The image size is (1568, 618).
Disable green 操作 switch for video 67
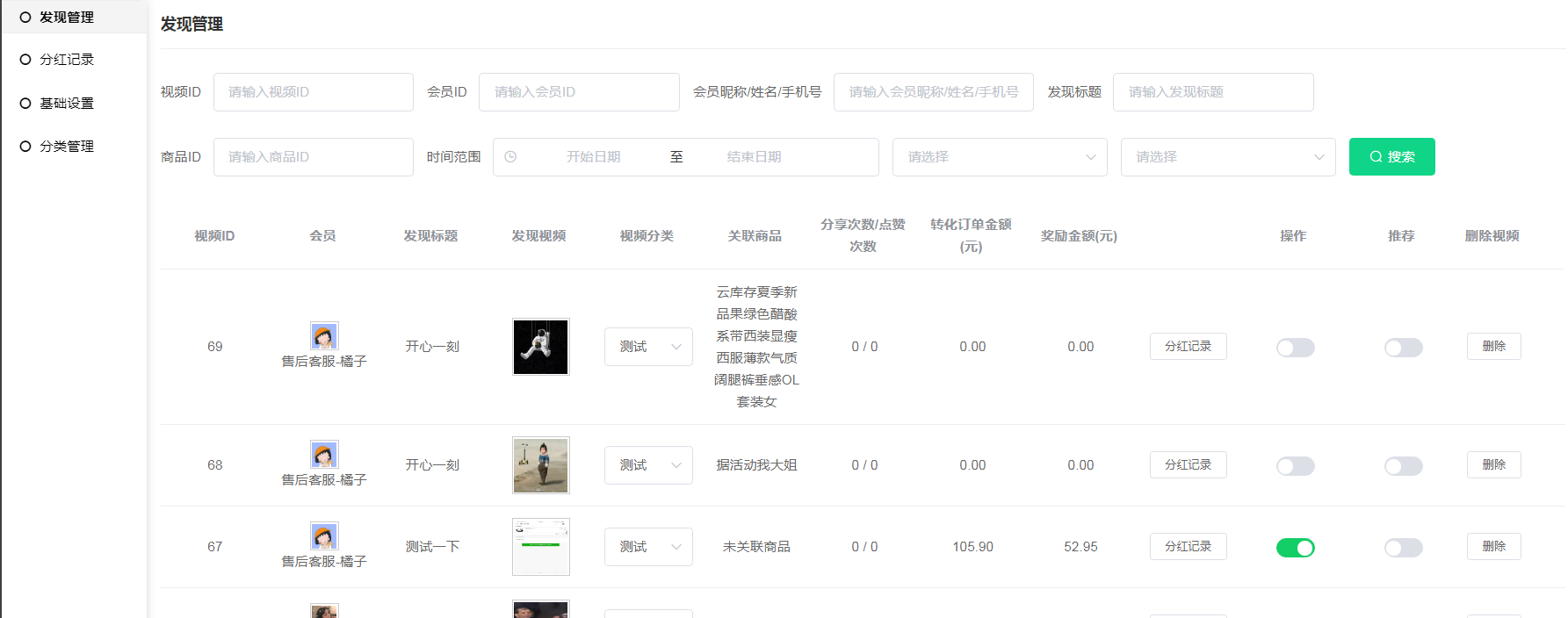1296,548
